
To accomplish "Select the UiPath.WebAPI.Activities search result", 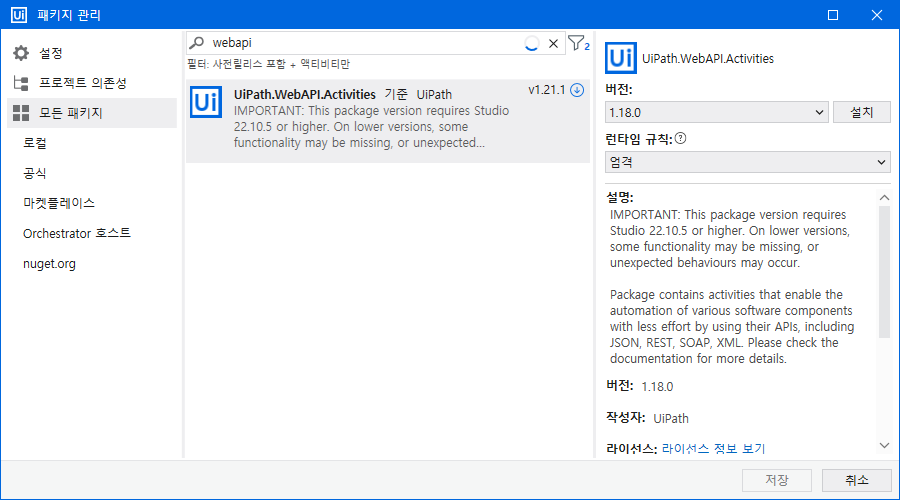I will pyautogui.click(x=387, y=121).
